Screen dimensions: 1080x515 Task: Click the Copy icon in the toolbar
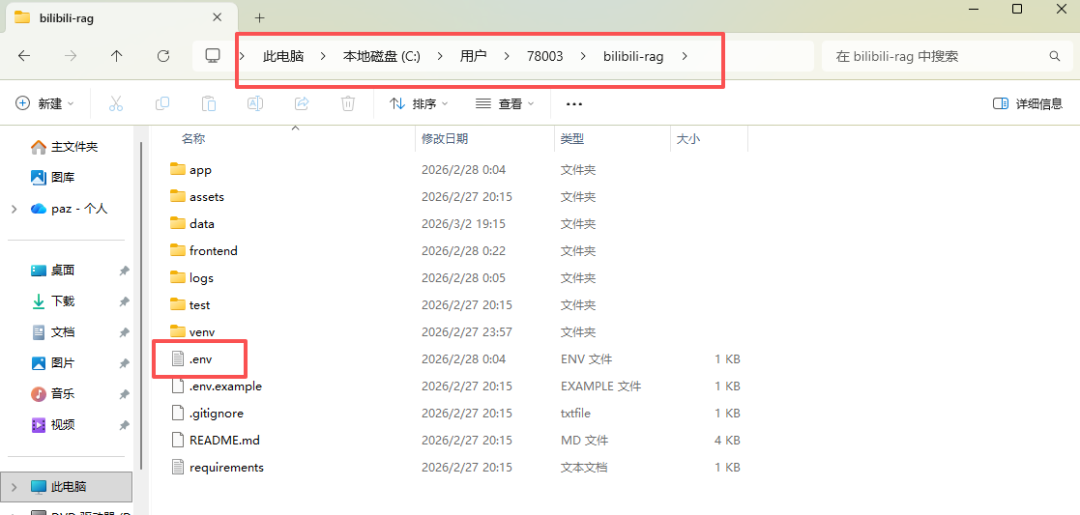[x=163, y=103]
